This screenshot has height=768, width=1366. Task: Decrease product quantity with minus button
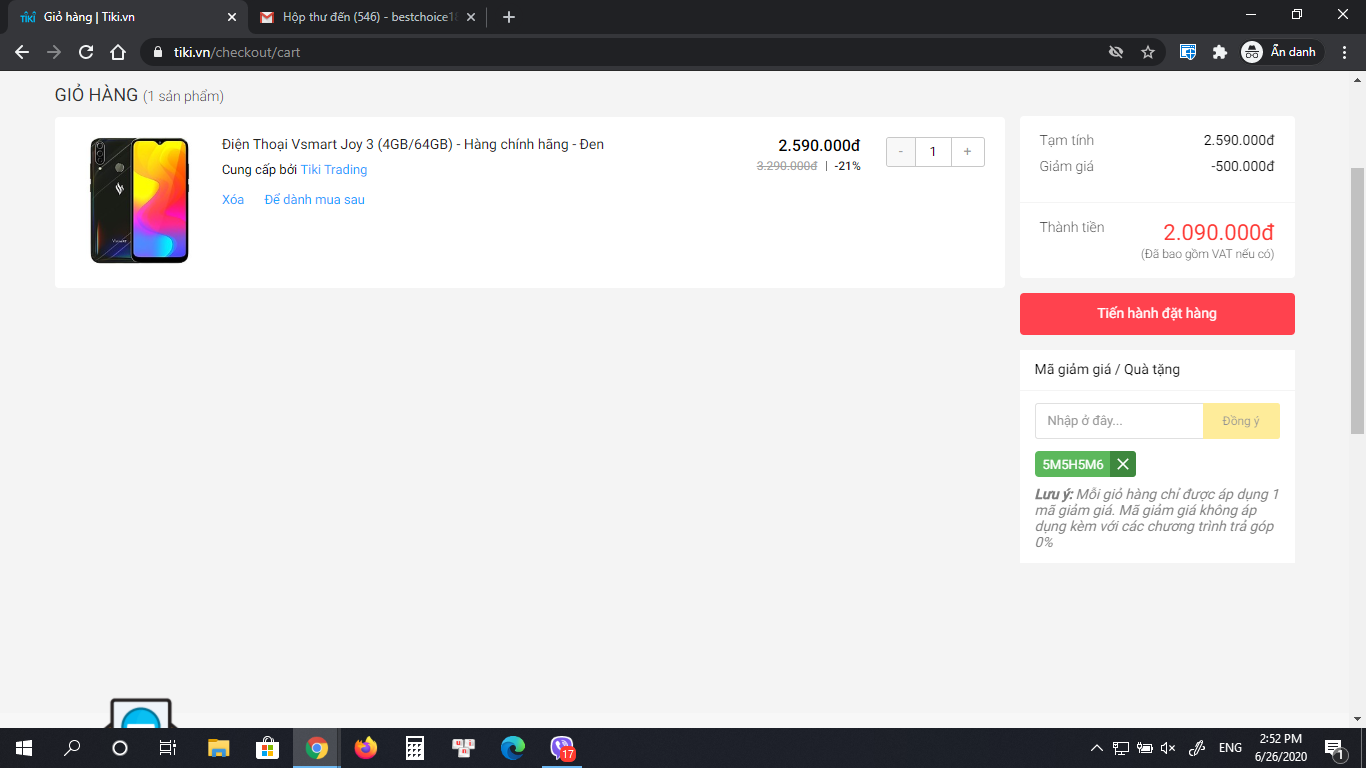coord(901,152)
